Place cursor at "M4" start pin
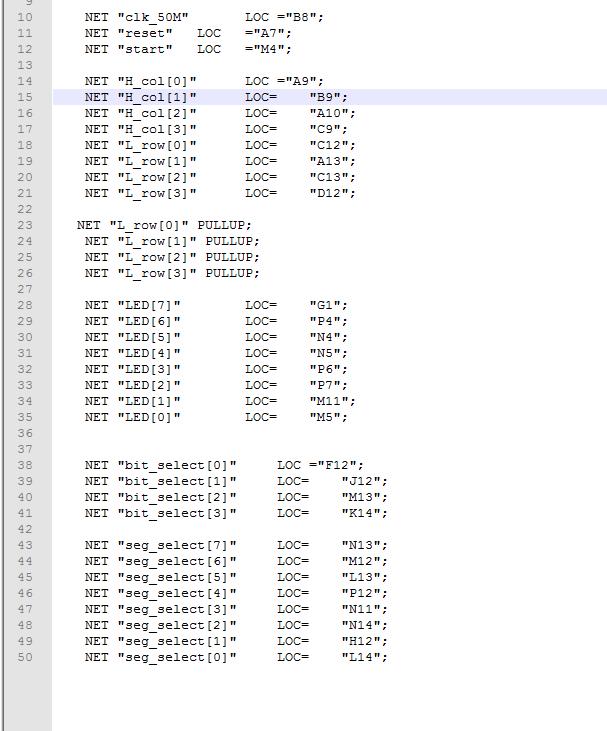This screenshot has width=607, height=731. [269, 49]
